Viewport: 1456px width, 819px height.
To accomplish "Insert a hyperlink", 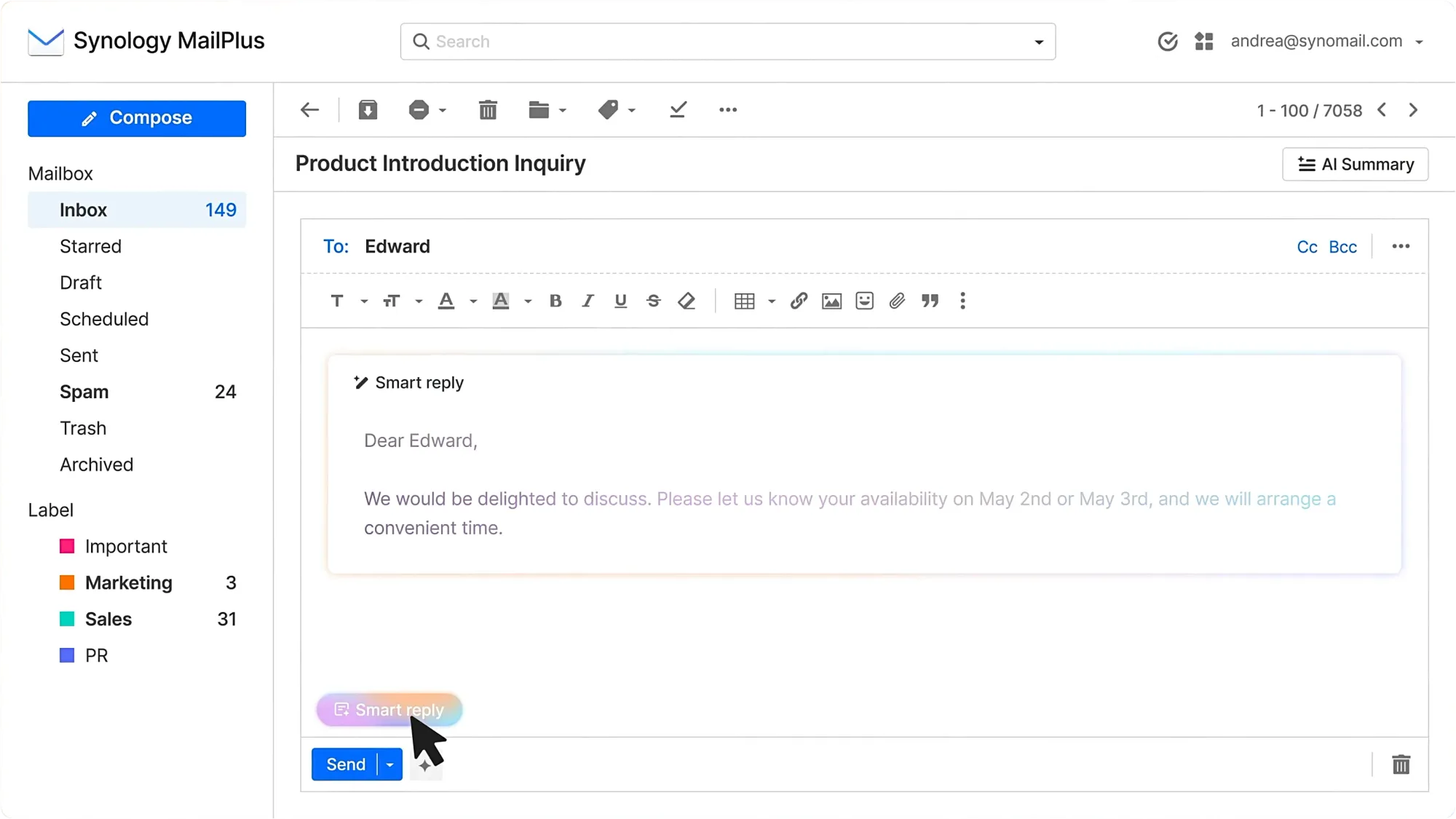I will pyautogui.click(x=799, y=301).
